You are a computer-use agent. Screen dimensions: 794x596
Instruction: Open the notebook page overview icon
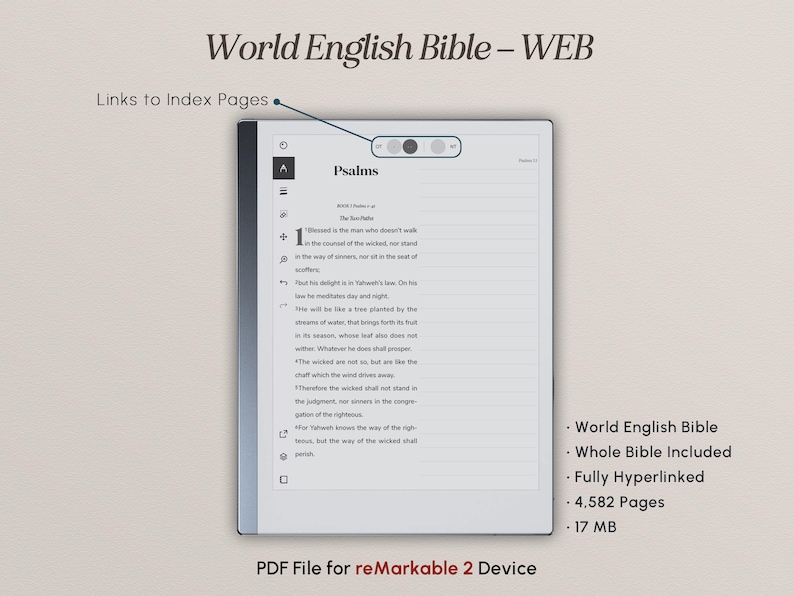284,480
